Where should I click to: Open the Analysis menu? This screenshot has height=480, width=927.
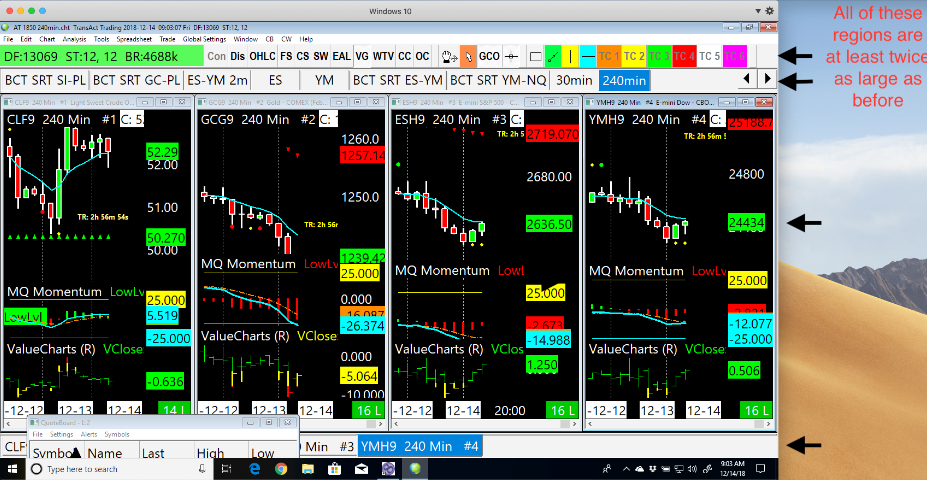74,39
